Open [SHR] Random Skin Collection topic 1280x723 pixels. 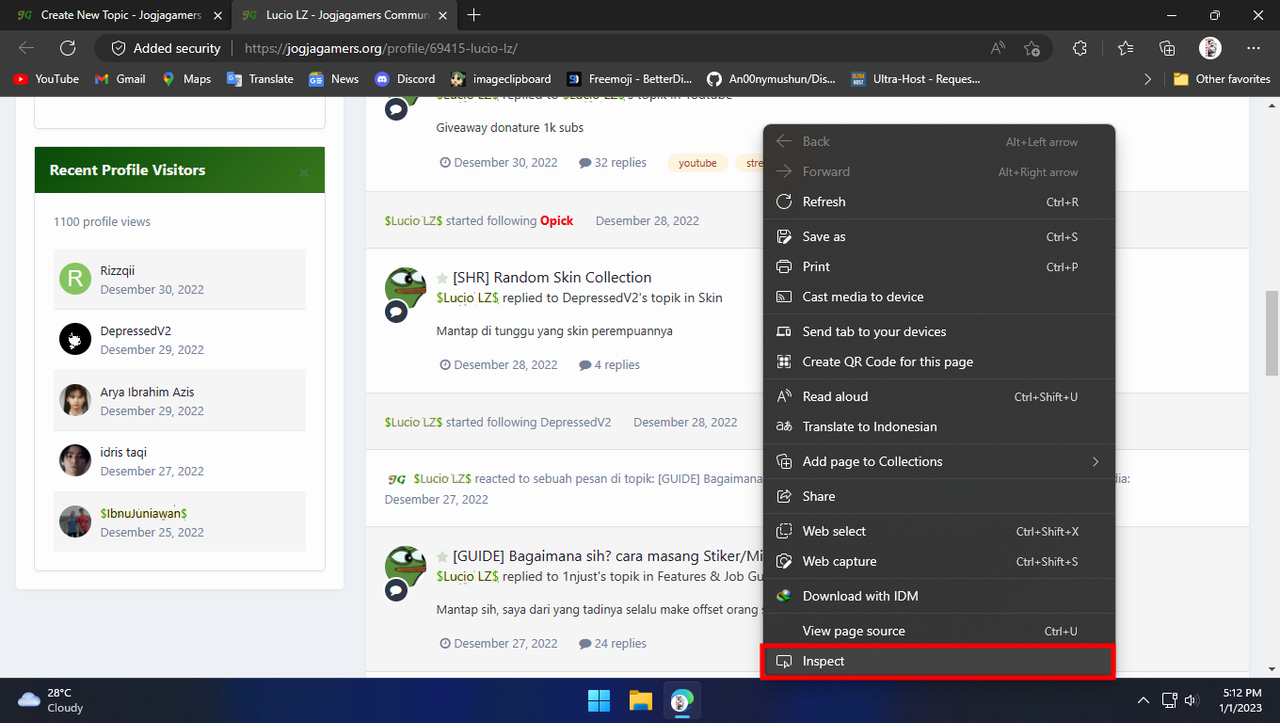(552, 277)
